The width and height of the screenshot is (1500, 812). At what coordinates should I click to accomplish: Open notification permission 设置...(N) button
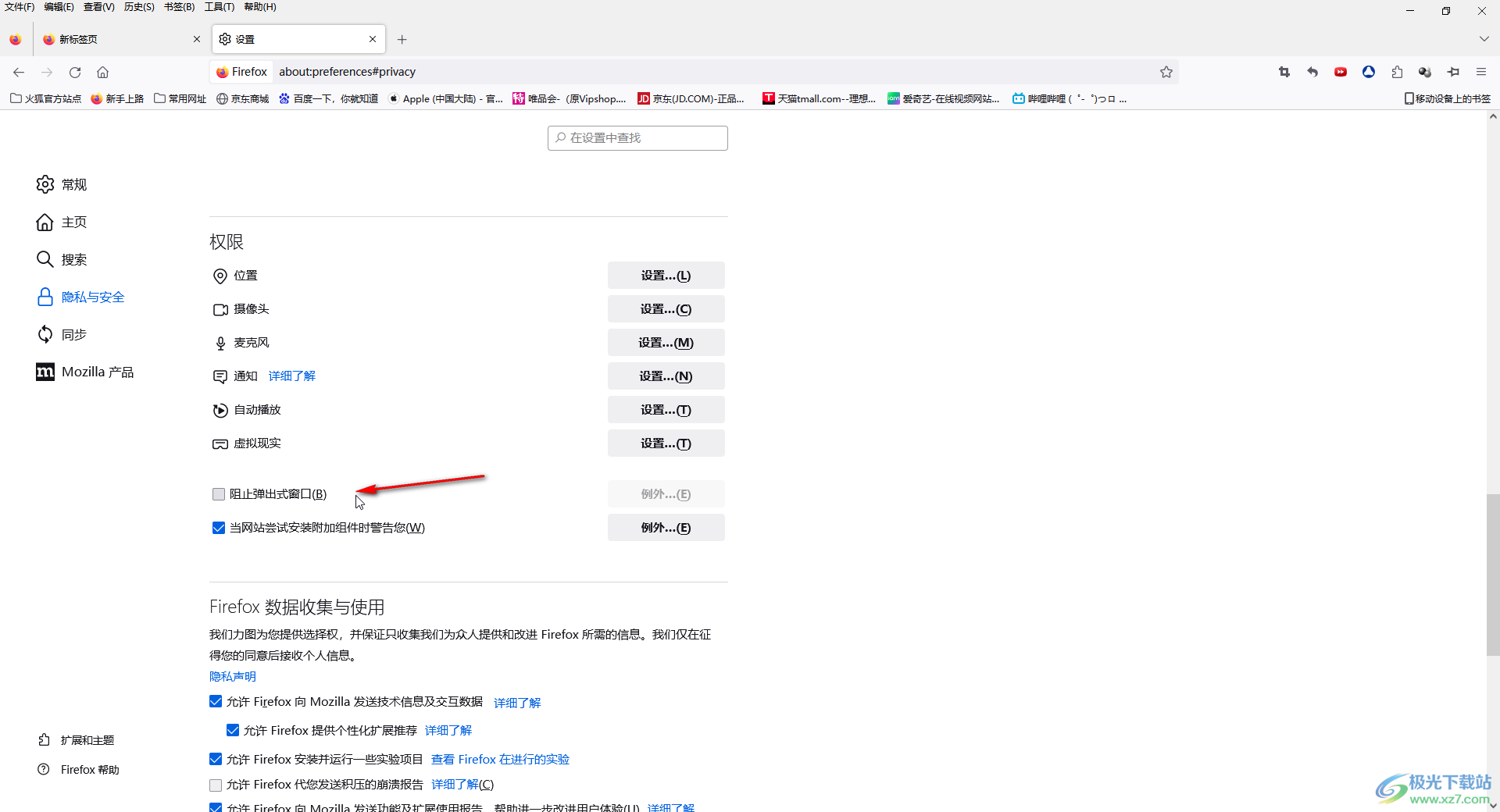[x=666, y=376]
